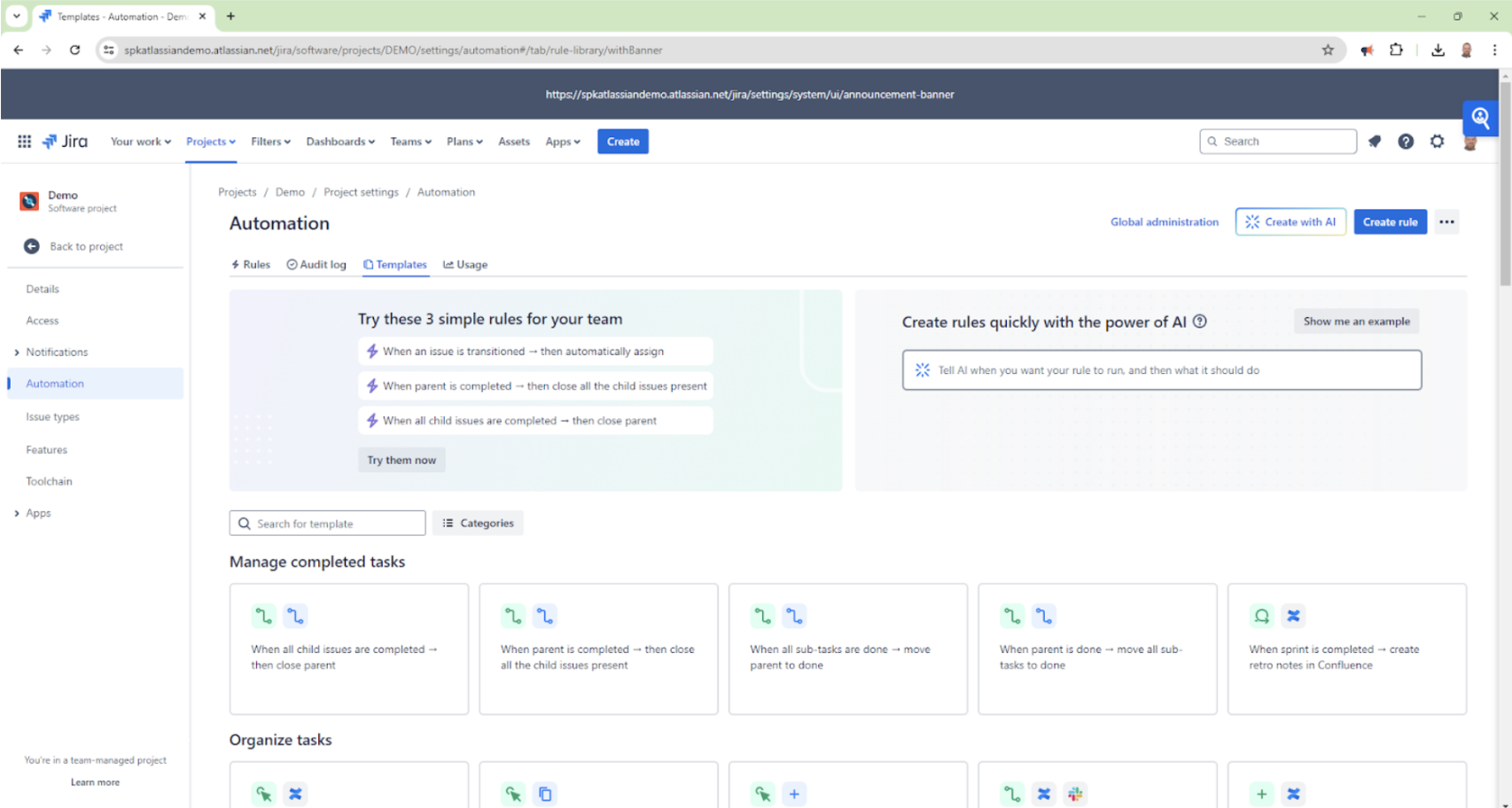Click the Search for template field
Image resolution: width=1512 pixels, height=808 pixels.
328,524
